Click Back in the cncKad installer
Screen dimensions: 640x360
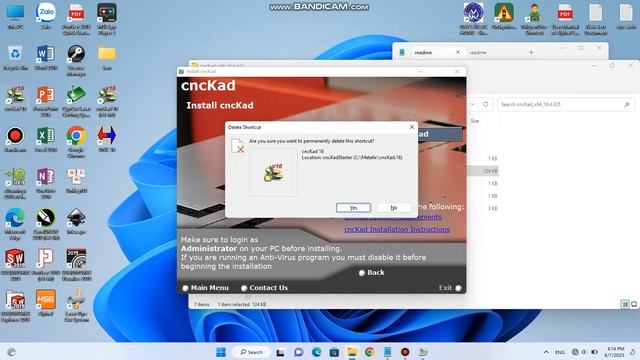[371, 272]
